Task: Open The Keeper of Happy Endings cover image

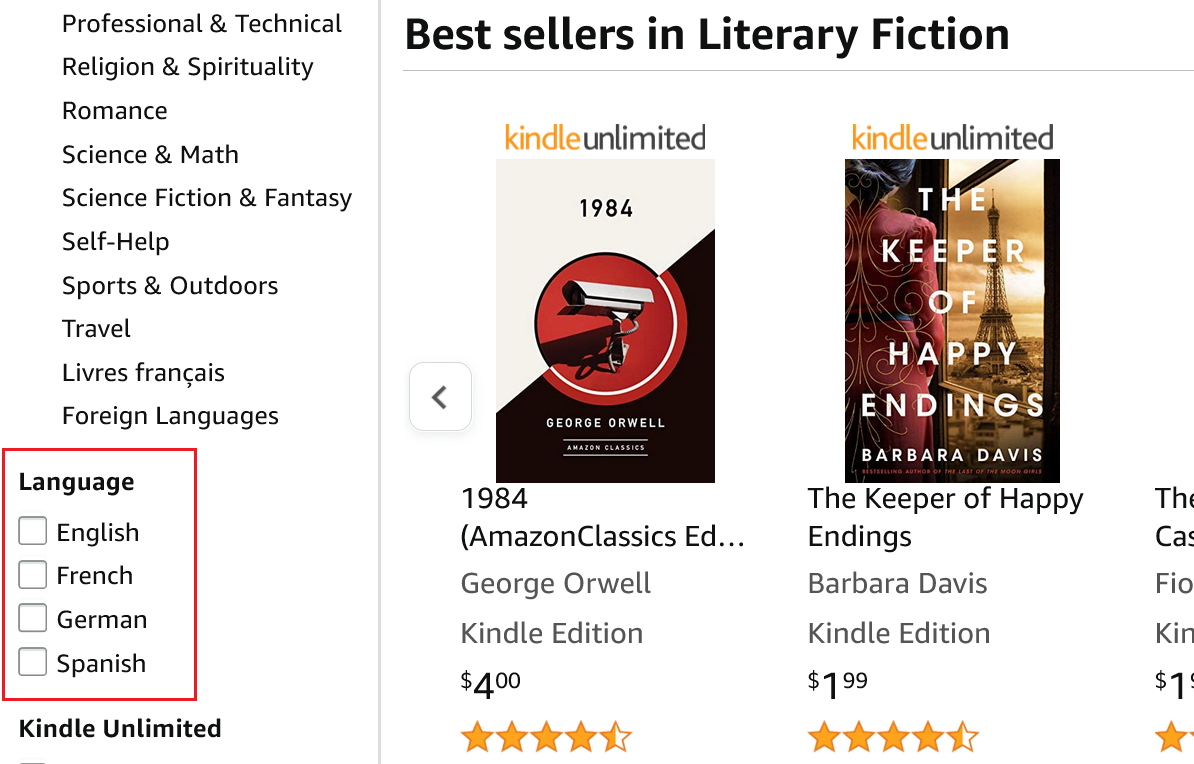Action: (953, 321)
